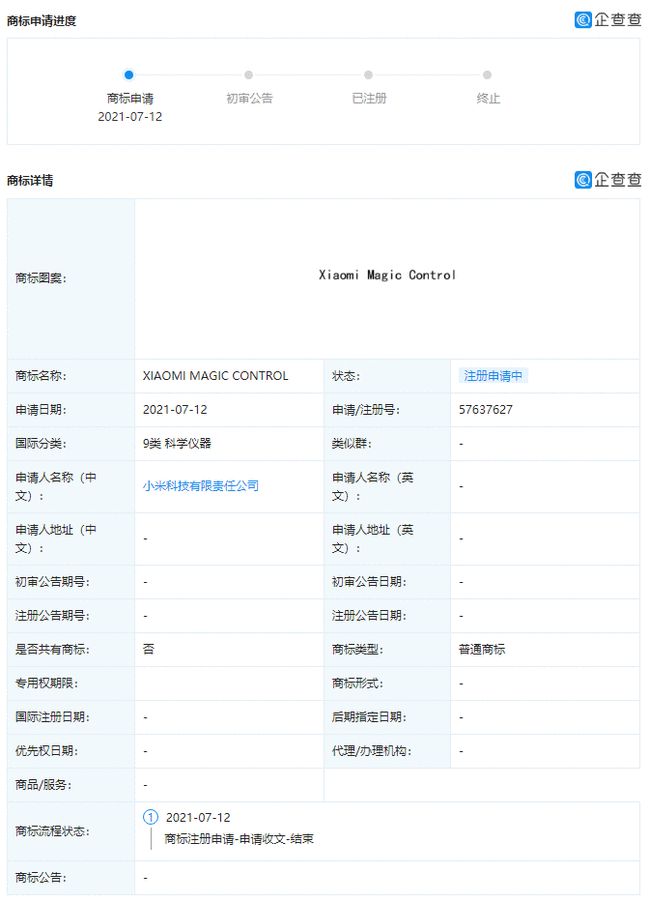
Task: Click the gray dot above 终止 step
Action: coord(487,75)
